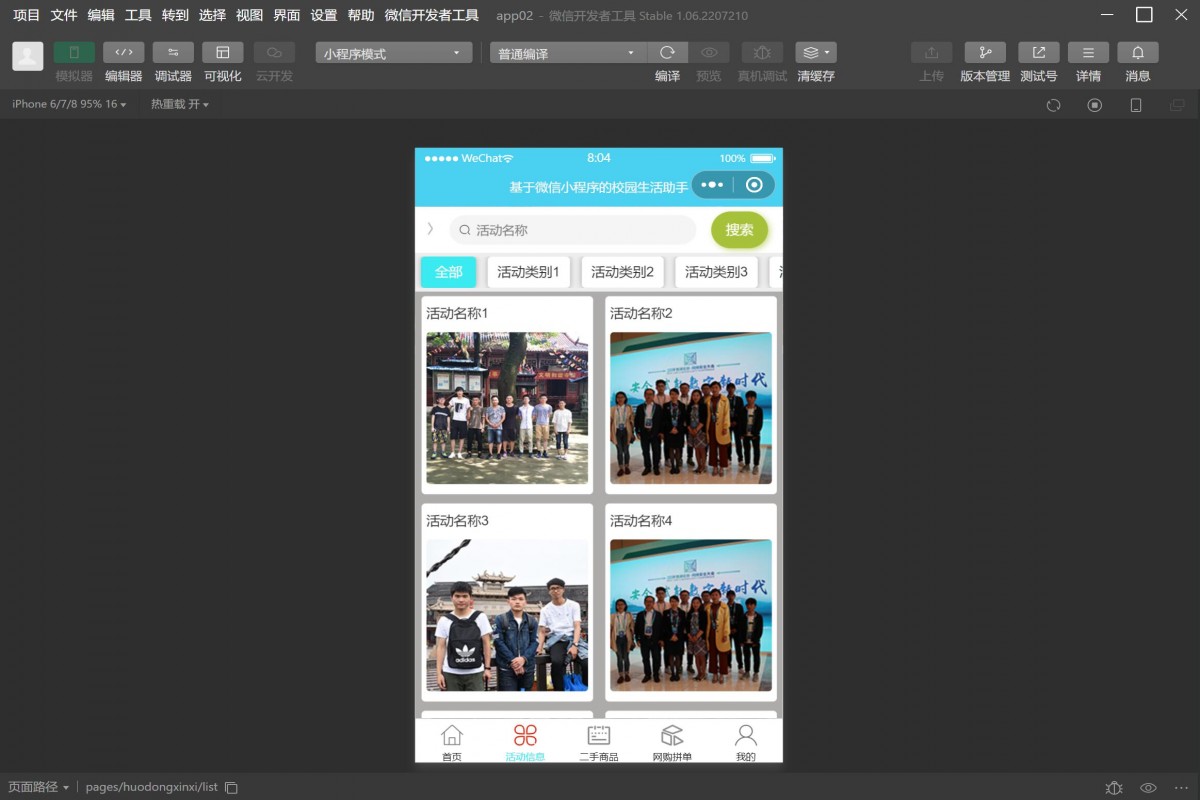Viewport: 1200px width, 800px height.
Task: Click the status bar more dots icon
Action: tap(1179, 788)
